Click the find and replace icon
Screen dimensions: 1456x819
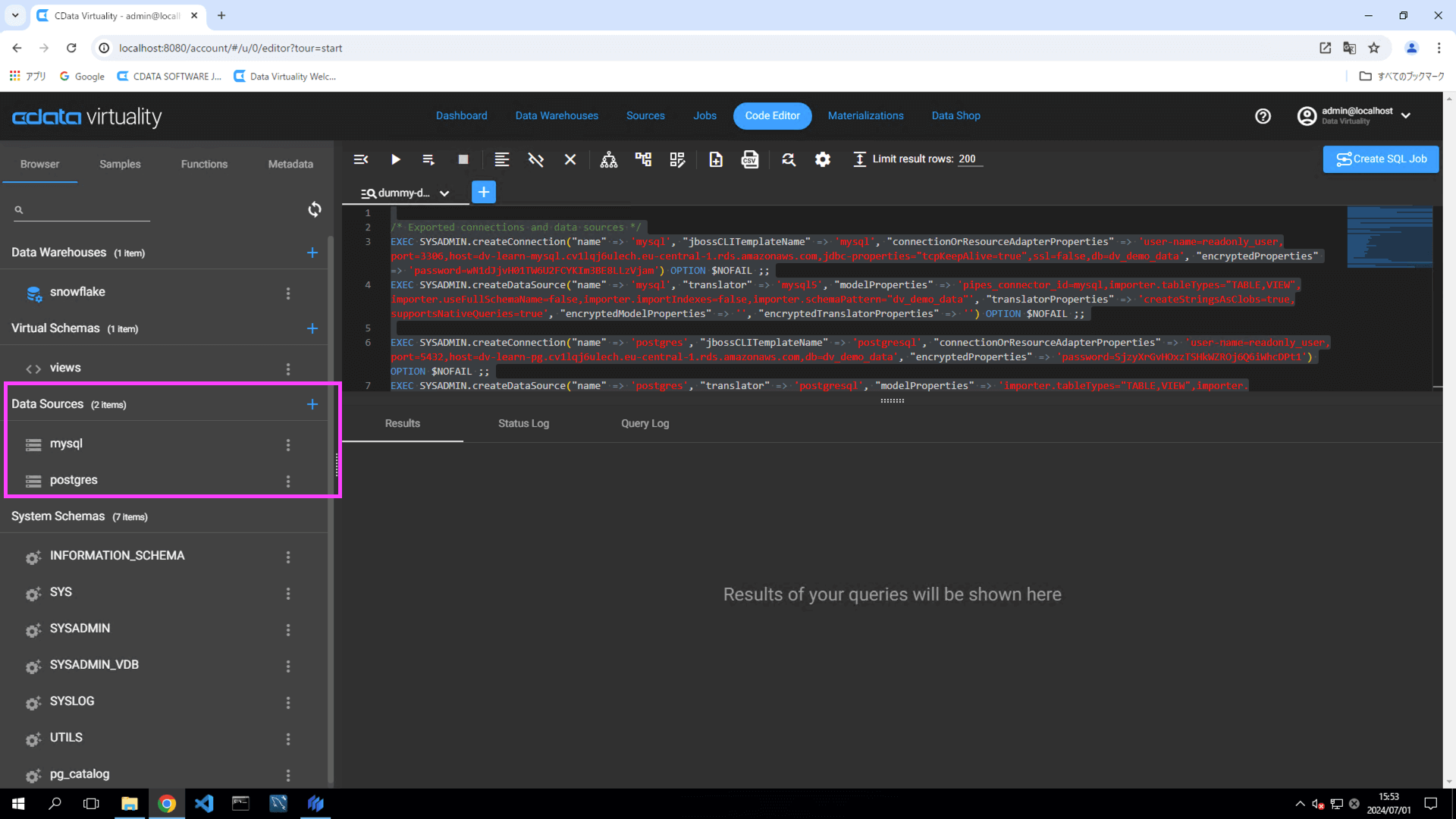789,159
